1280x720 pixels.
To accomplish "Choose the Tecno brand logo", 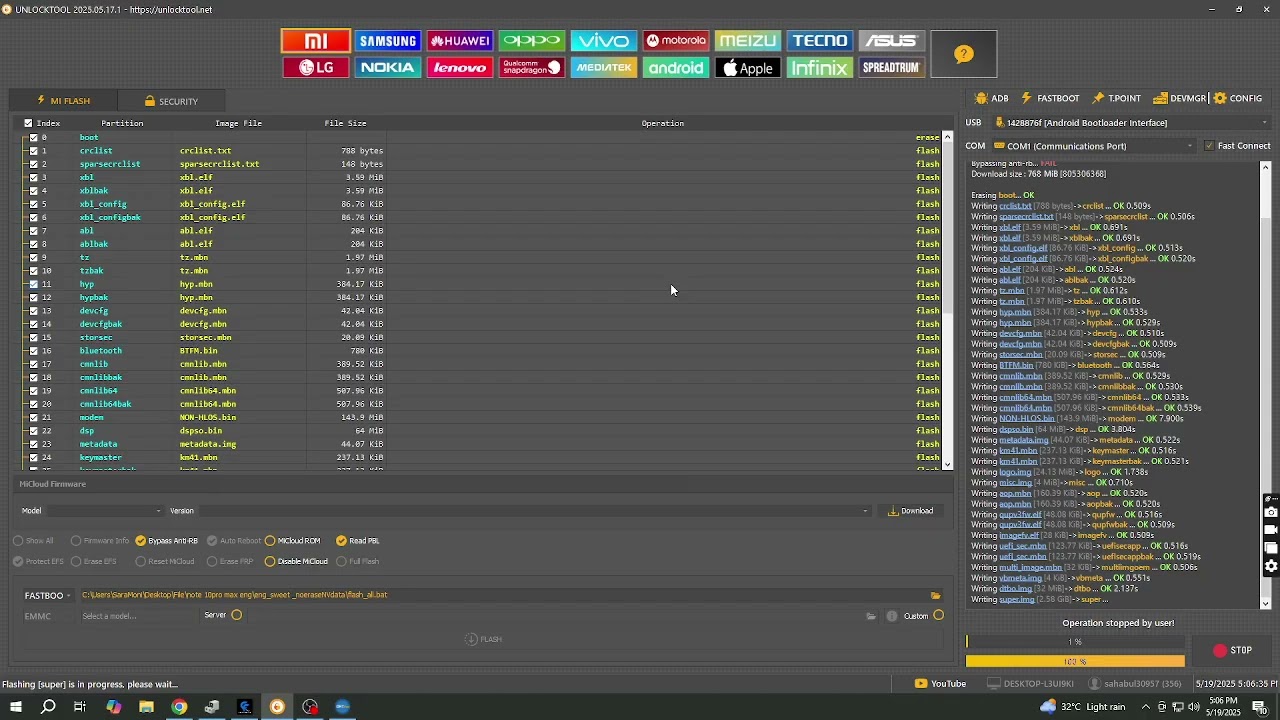I will [x=820, y=41].
